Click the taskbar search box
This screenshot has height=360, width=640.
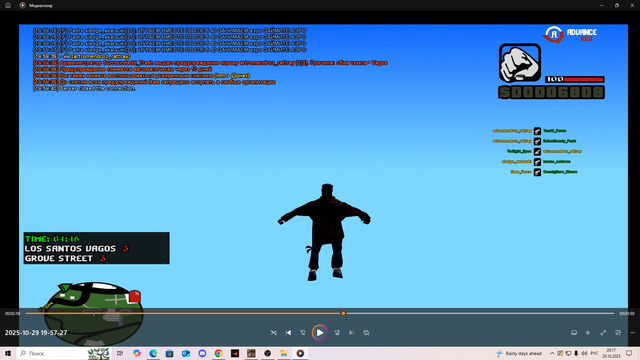point(64,353)
